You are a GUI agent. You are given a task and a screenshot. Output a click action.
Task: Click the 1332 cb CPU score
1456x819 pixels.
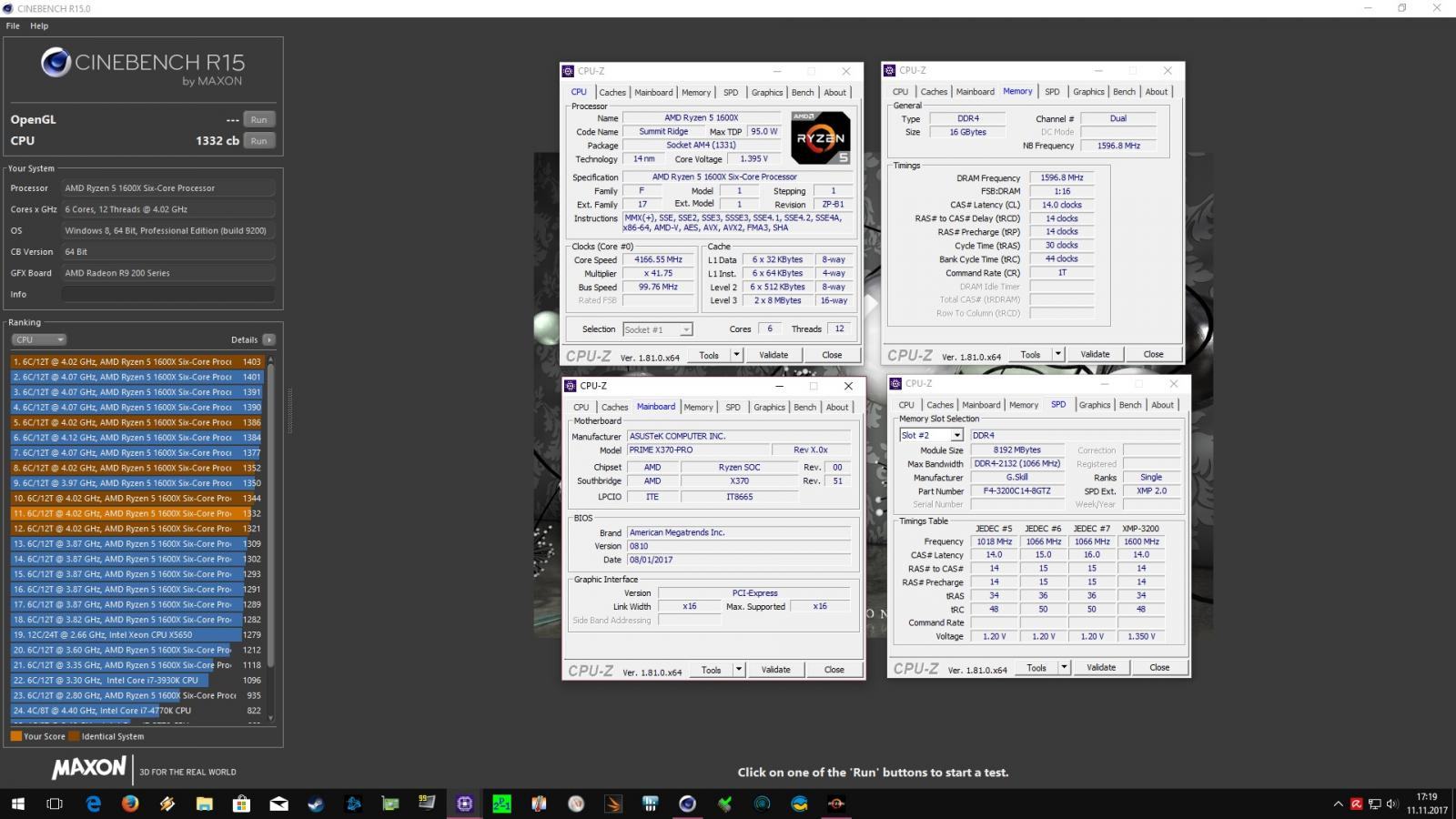pos(217,141)
